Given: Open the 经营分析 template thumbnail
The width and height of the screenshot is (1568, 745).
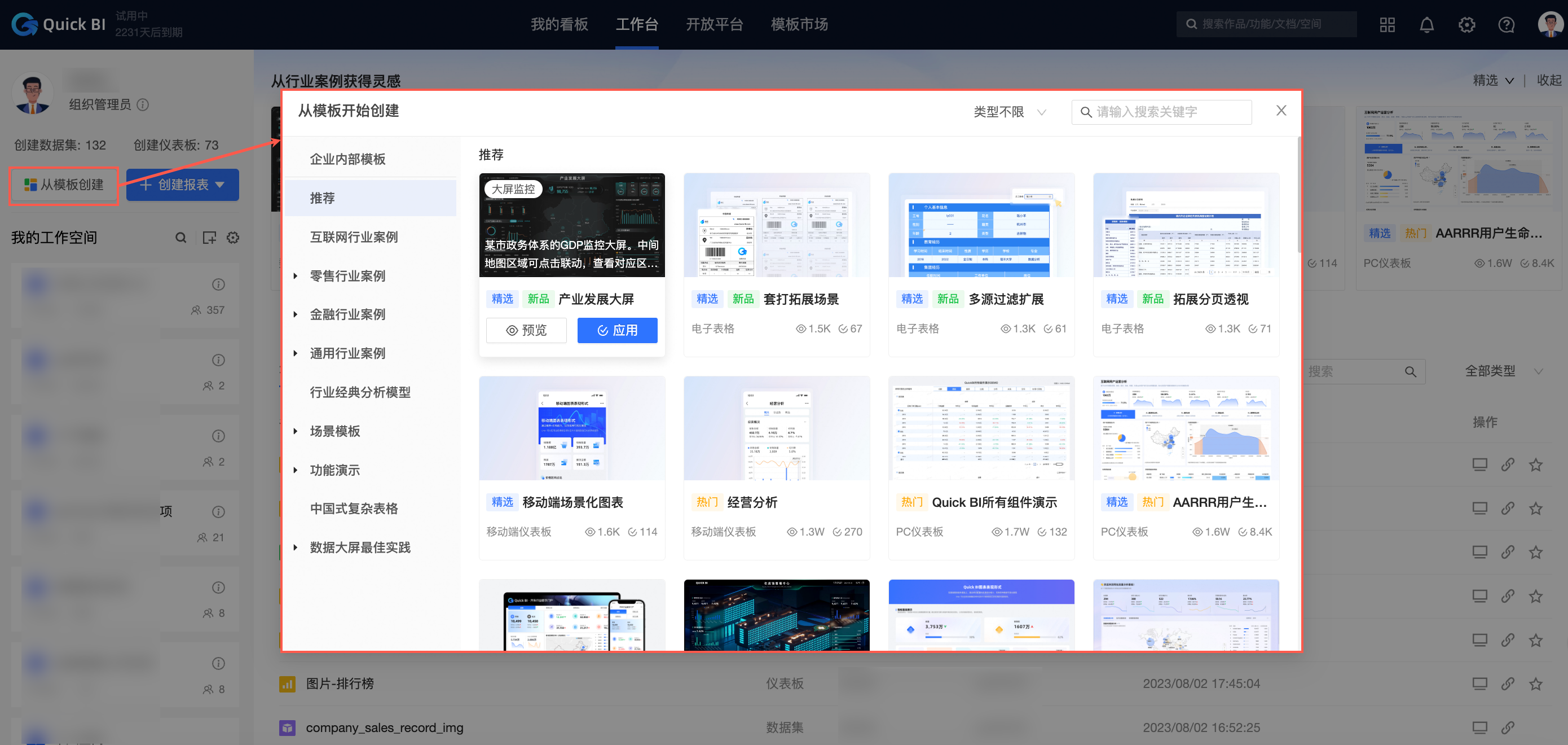Looking at the screenshot, I should pos(777,428).
